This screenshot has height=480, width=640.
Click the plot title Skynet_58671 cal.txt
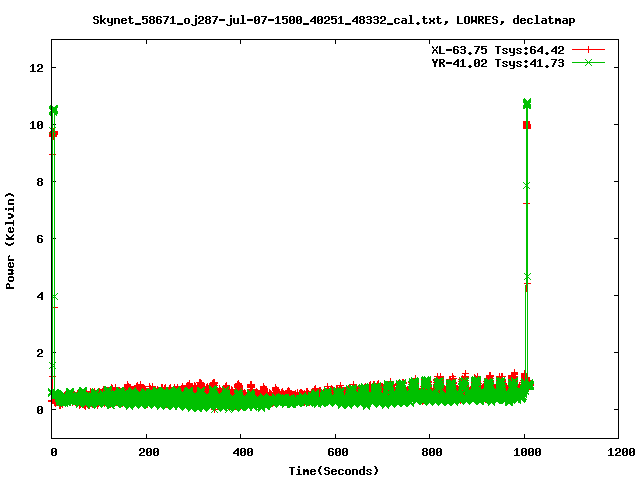click(x=333, y=20)
